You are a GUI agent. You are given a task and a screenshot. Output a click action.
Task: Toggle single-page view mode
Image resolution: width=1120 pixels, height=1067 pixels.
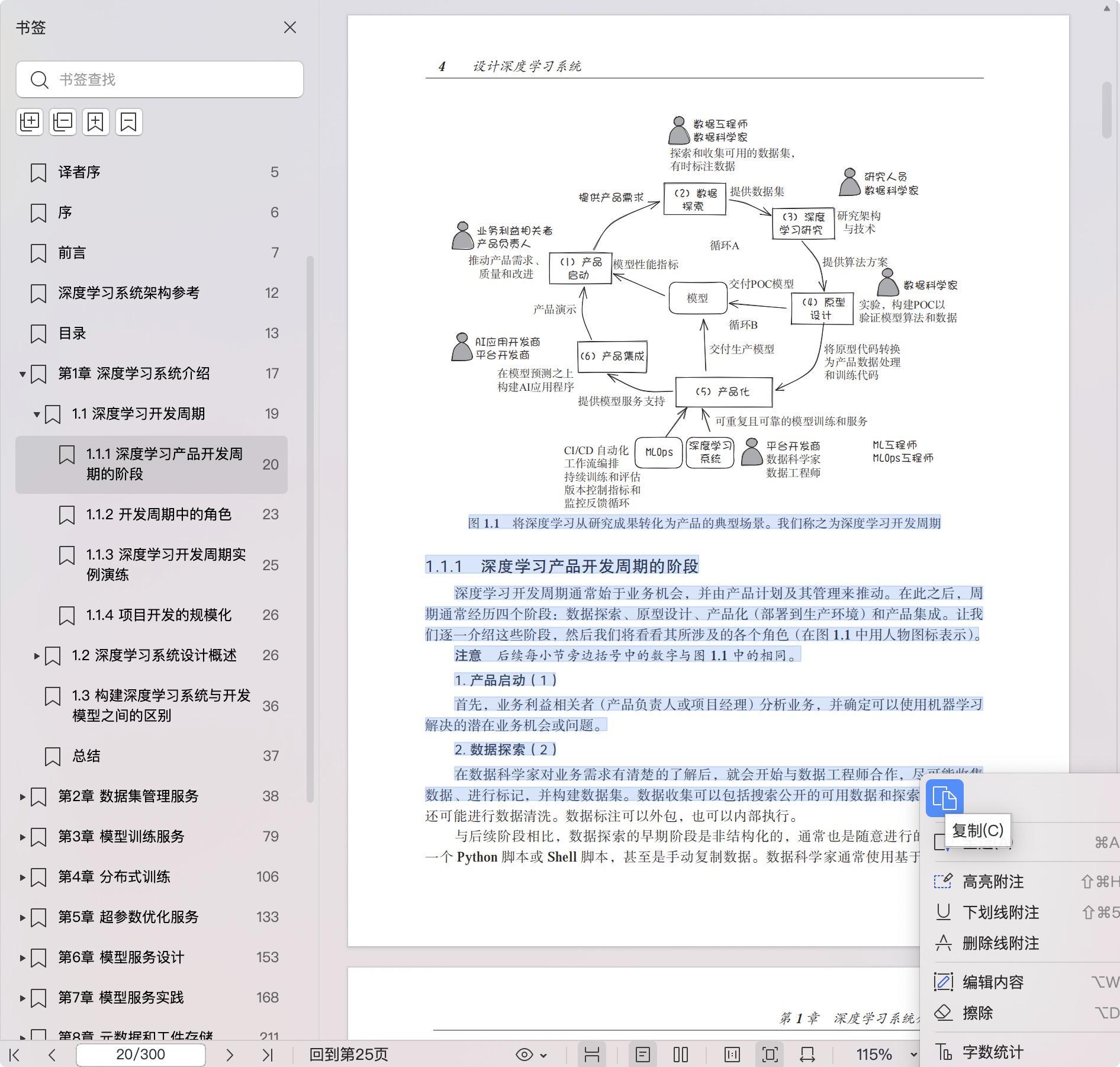(643, 1055)
